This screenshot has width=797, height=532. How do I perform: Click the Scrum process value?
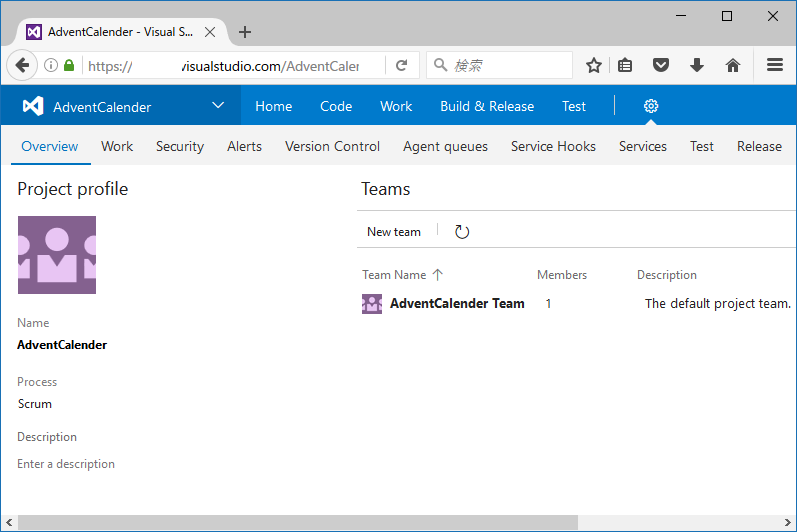pos(35,404)
